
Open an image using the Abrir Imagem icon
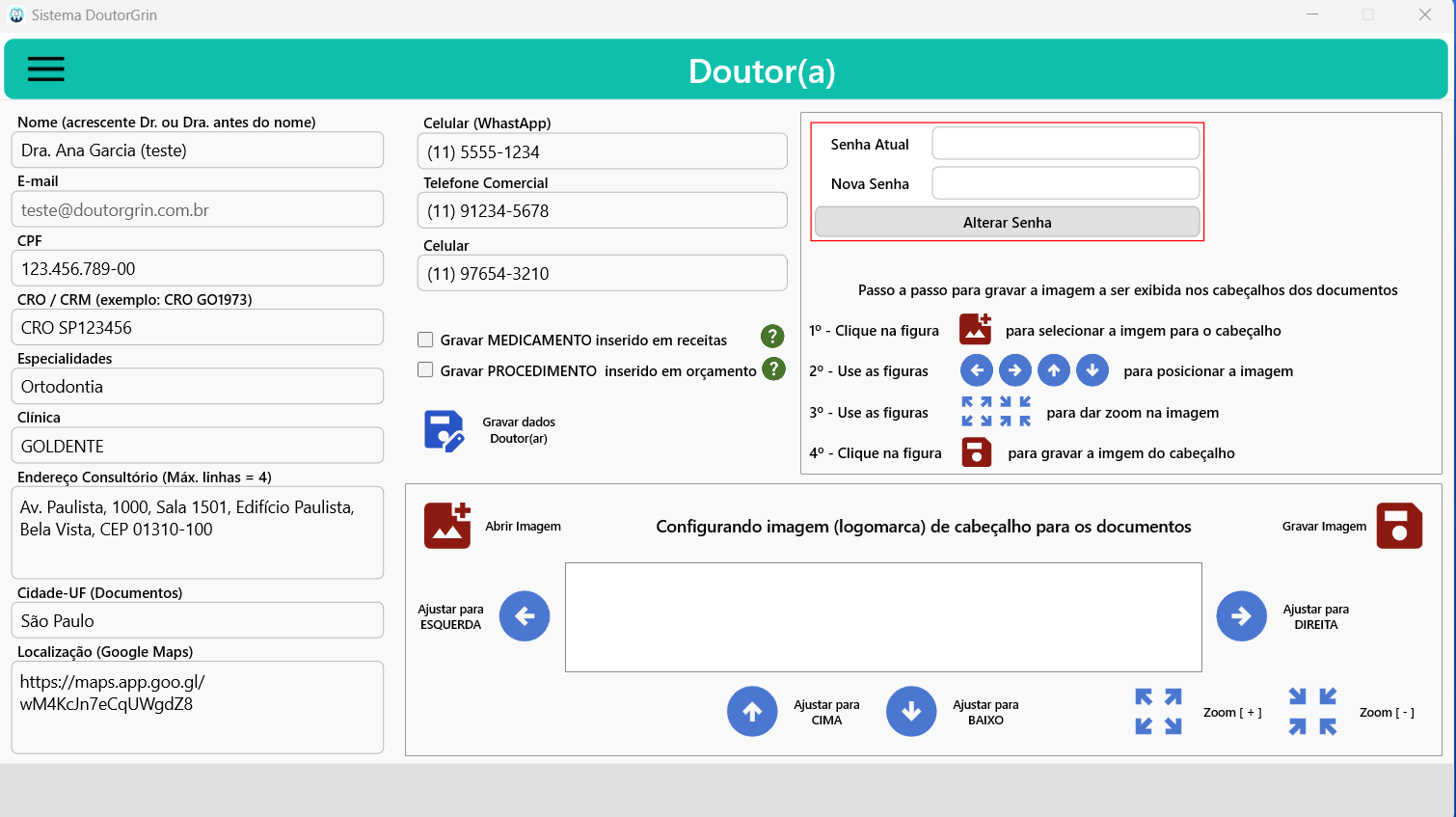(x=447, y=526)
